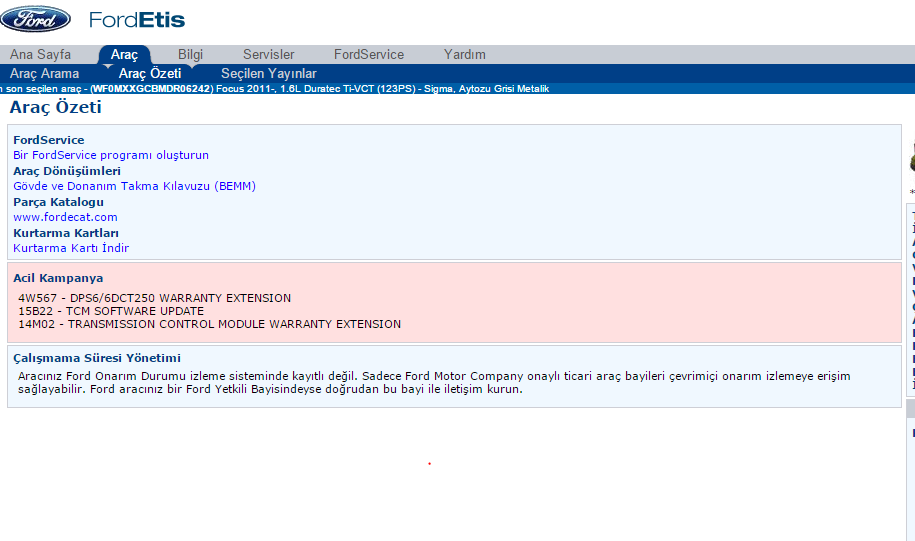Image resolution: width=915 pixels, height=541 pixels.
Task: Open the Ana Sayfa tab
Action: pos(40,54)
